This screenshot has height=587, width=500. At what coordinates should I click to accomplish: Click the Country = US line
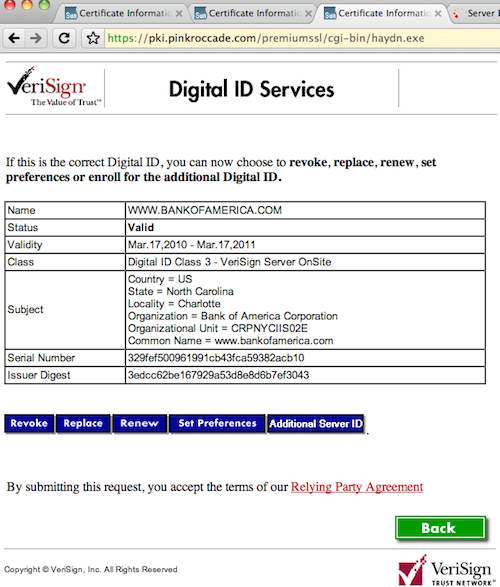pos(160,279)
